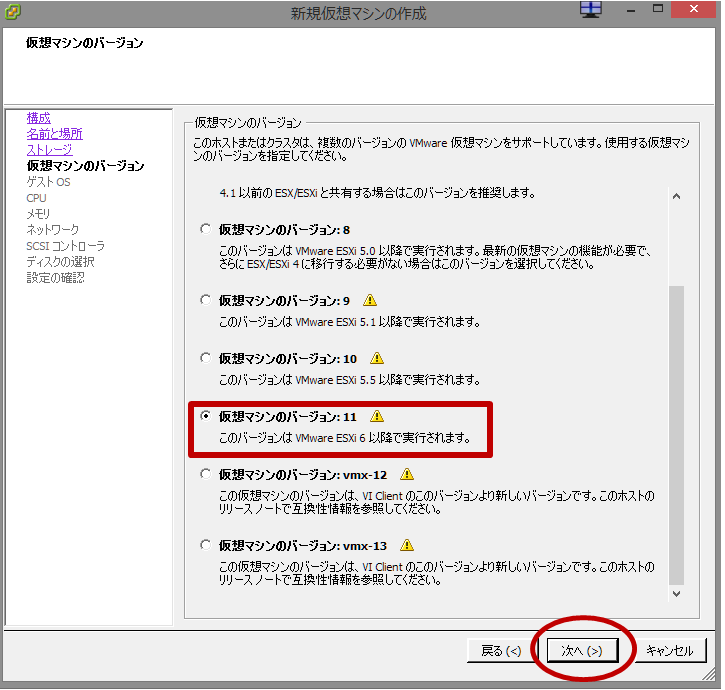Viewport: 725px width, 690px height.
Task: Click the monitor icon in title bar
Action: point(591,10)
